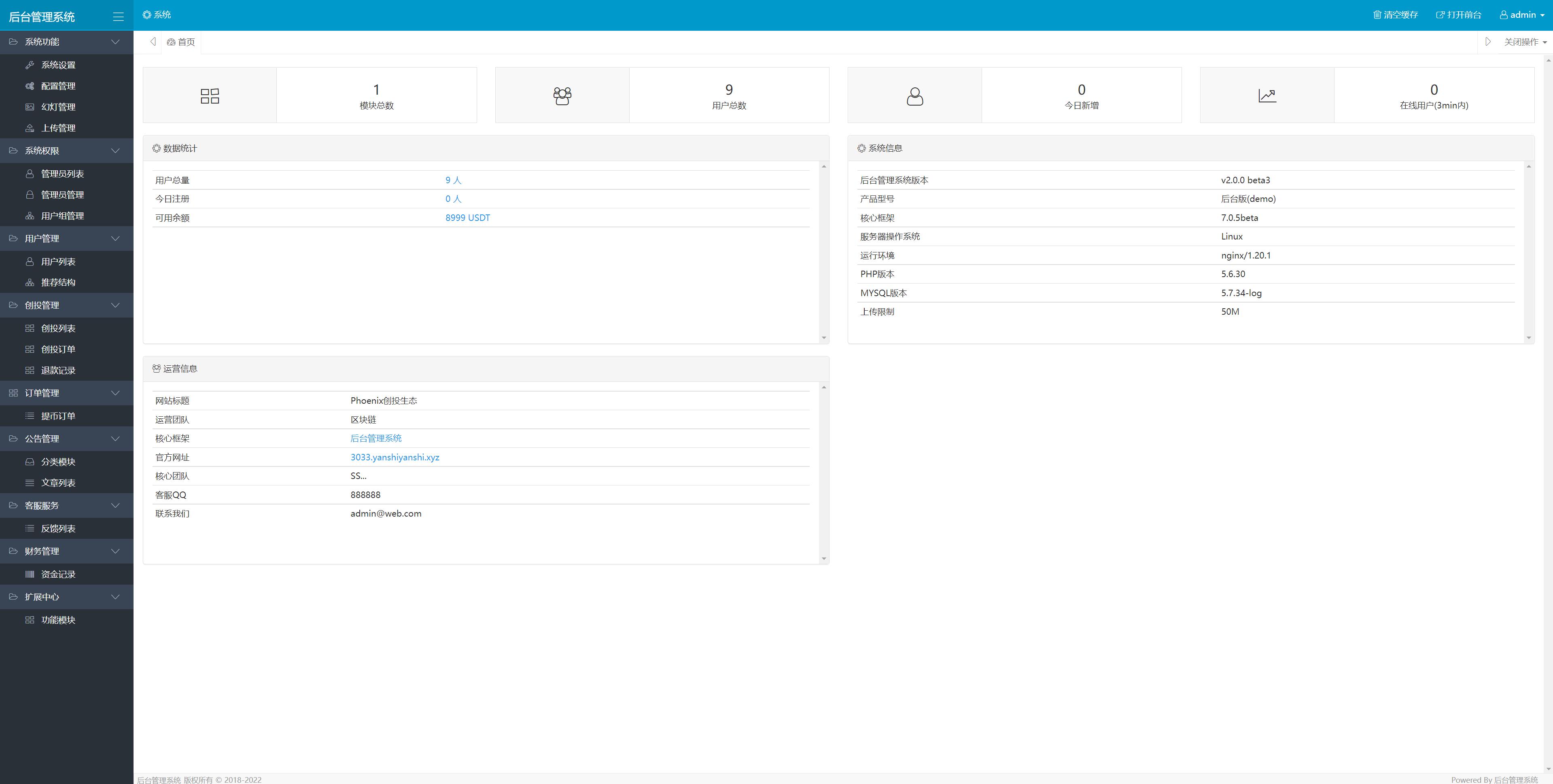Click the tabs scroll-right arrow icon

coord(1487,42)
